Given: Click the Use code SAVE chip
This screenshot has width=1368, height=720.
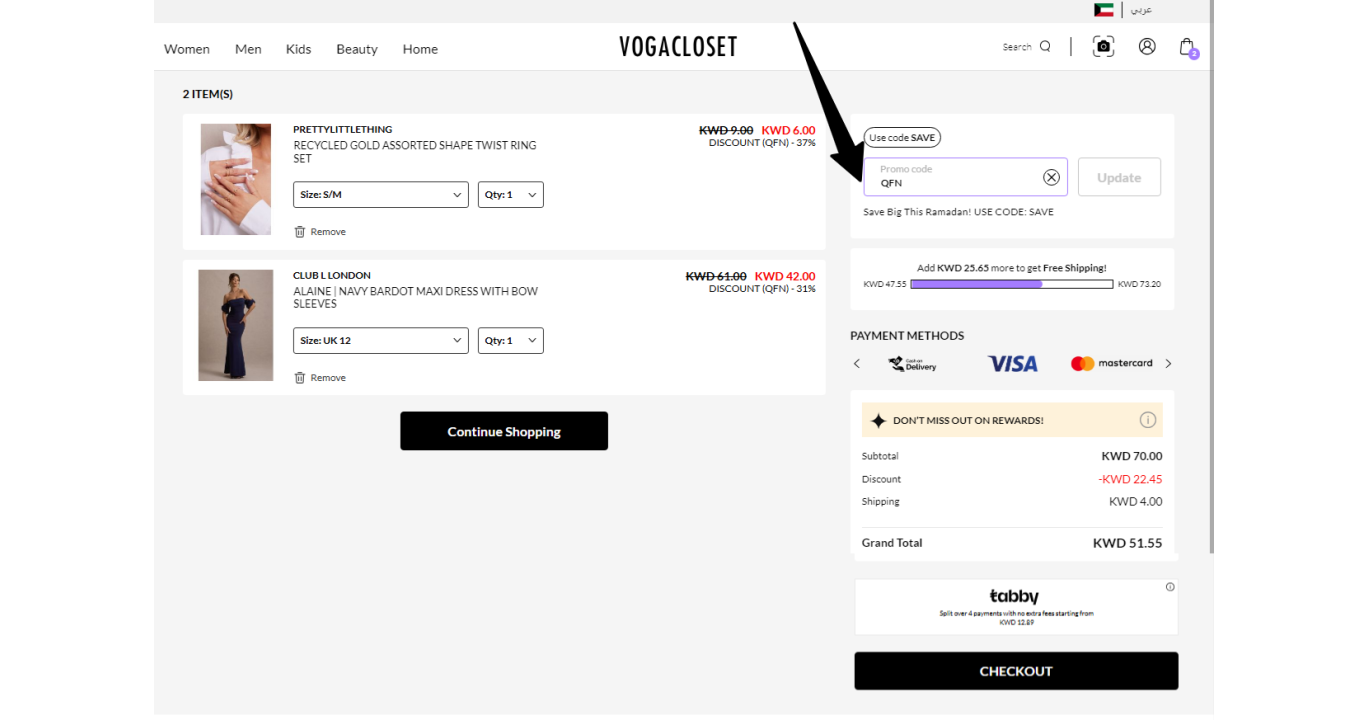Looking at the screenshot, I should [902, 138].
